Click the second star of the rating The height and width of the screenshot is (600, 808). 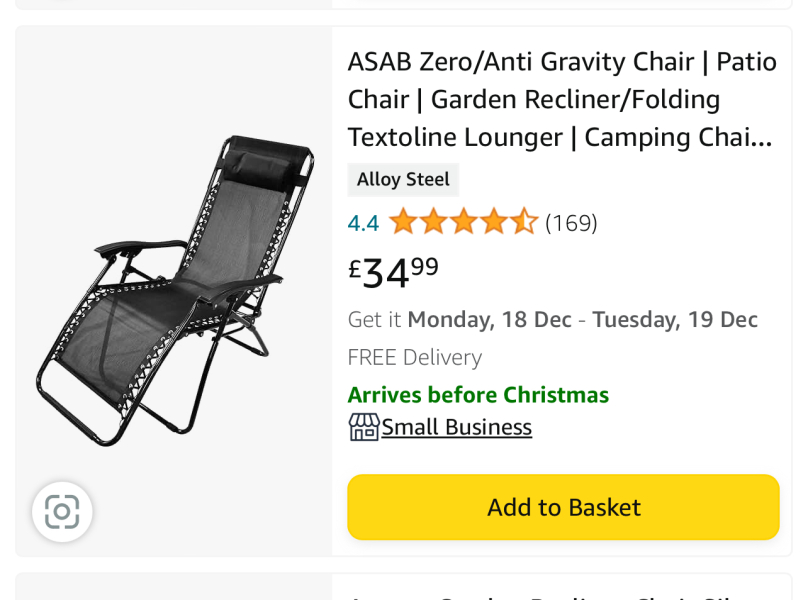(x=433, y=221)
